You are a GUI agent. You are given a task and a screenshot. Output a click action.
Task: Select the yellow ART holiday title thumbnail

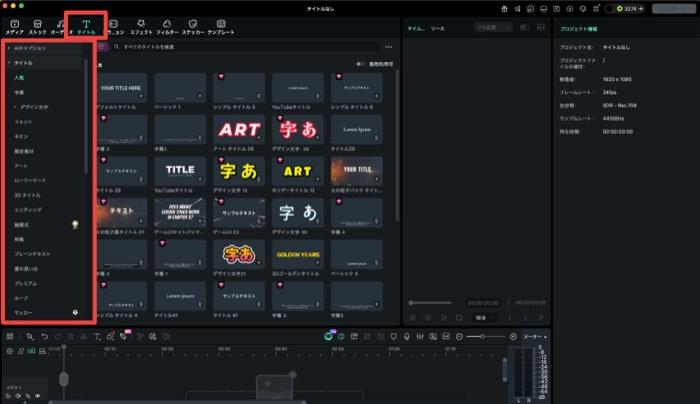298,171
